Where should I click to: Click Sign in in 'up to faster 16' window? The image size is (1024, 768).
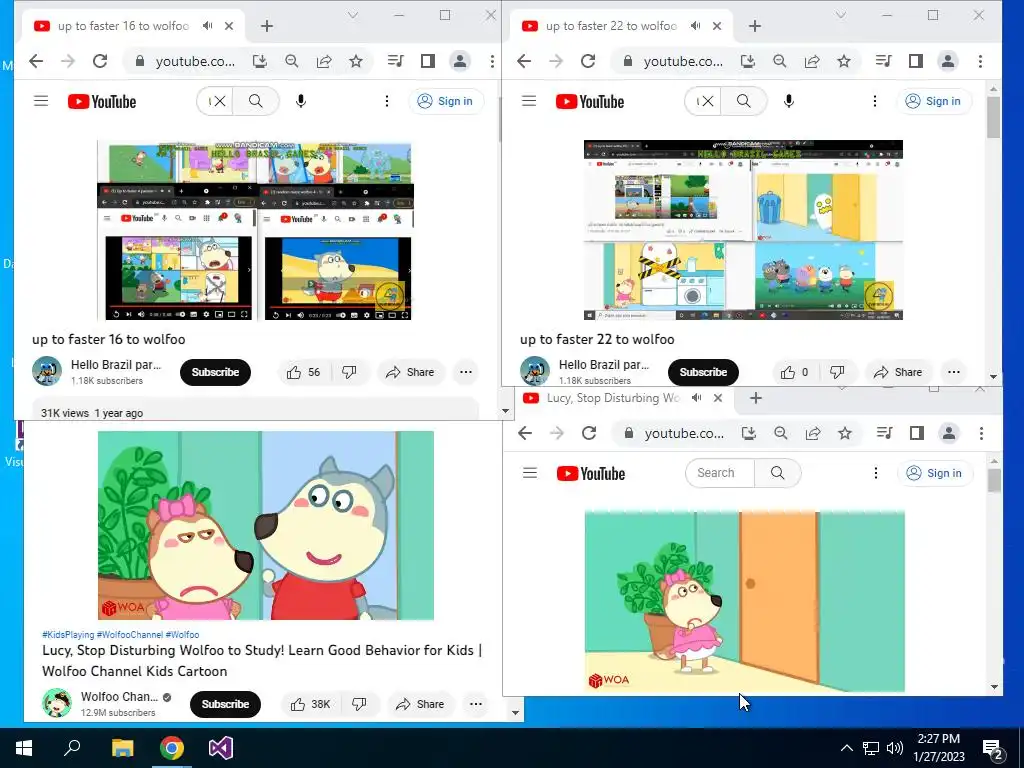coord(446,101)
